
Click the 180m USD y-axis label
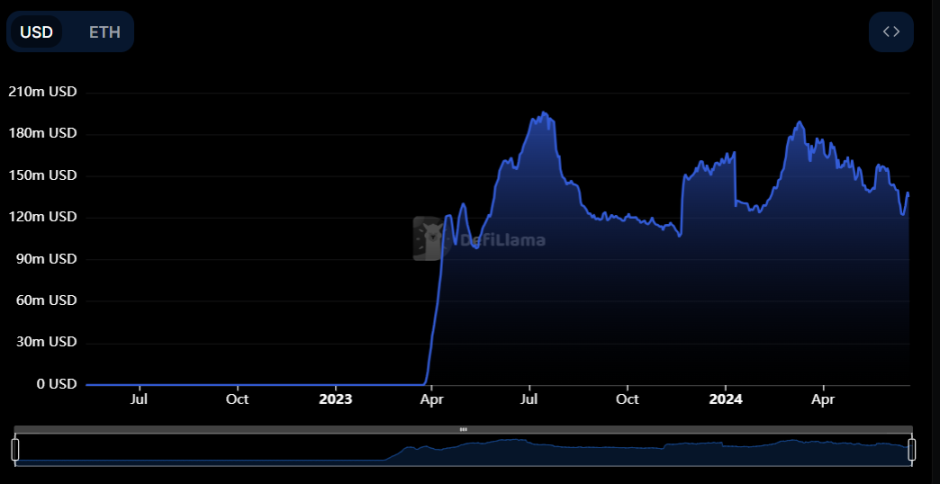pyautogui.click(x=42, y=133)
